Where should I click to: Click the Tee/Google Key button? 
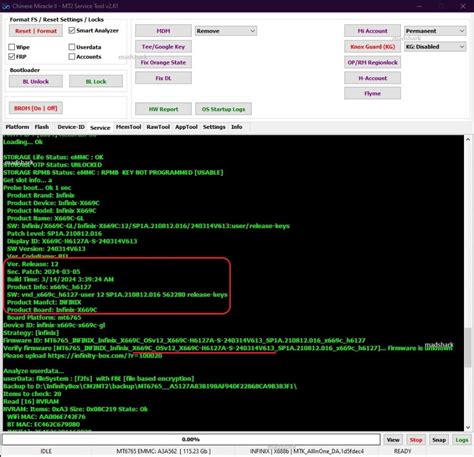[x=163, y=47]
